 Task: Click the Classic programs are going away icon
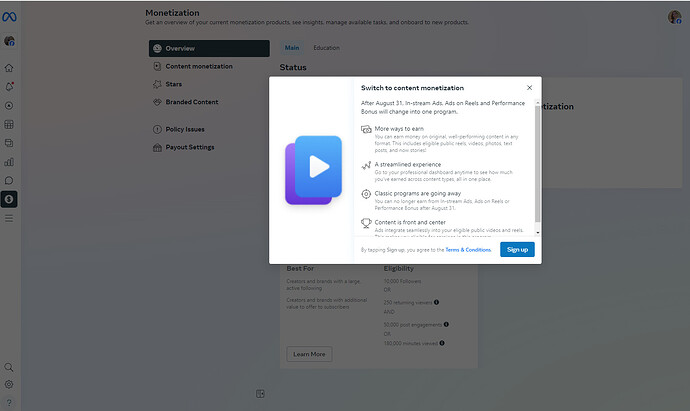coord(366,194)
